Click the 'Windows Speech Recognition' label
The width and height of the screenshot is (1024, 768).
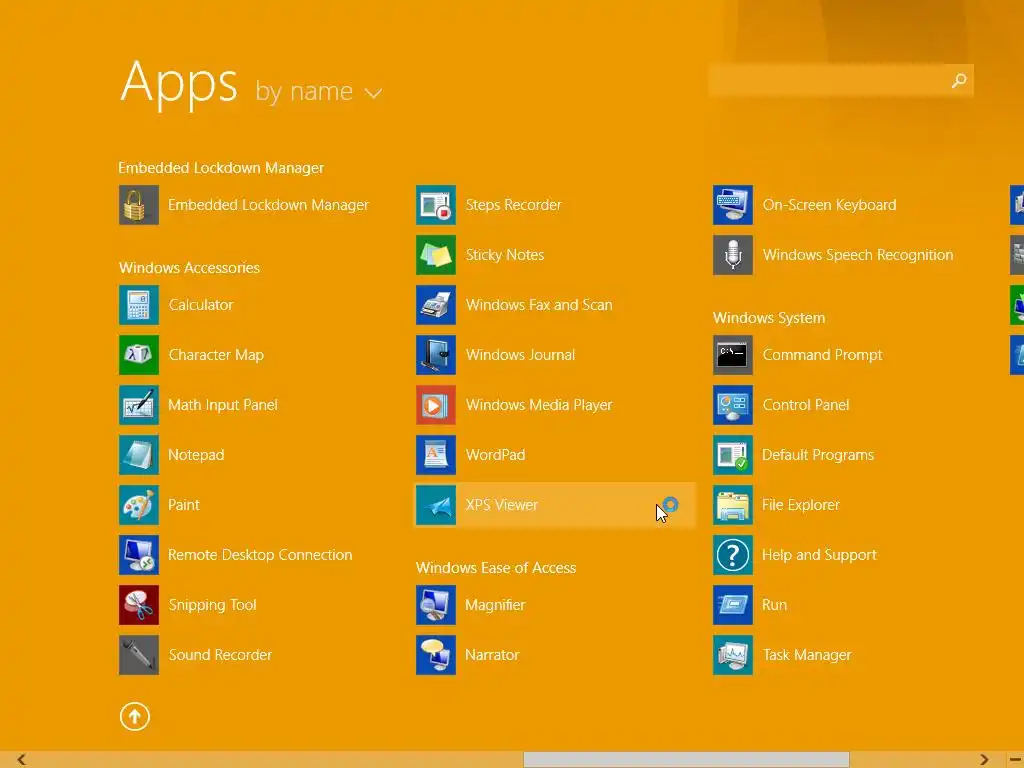point(857,255)
